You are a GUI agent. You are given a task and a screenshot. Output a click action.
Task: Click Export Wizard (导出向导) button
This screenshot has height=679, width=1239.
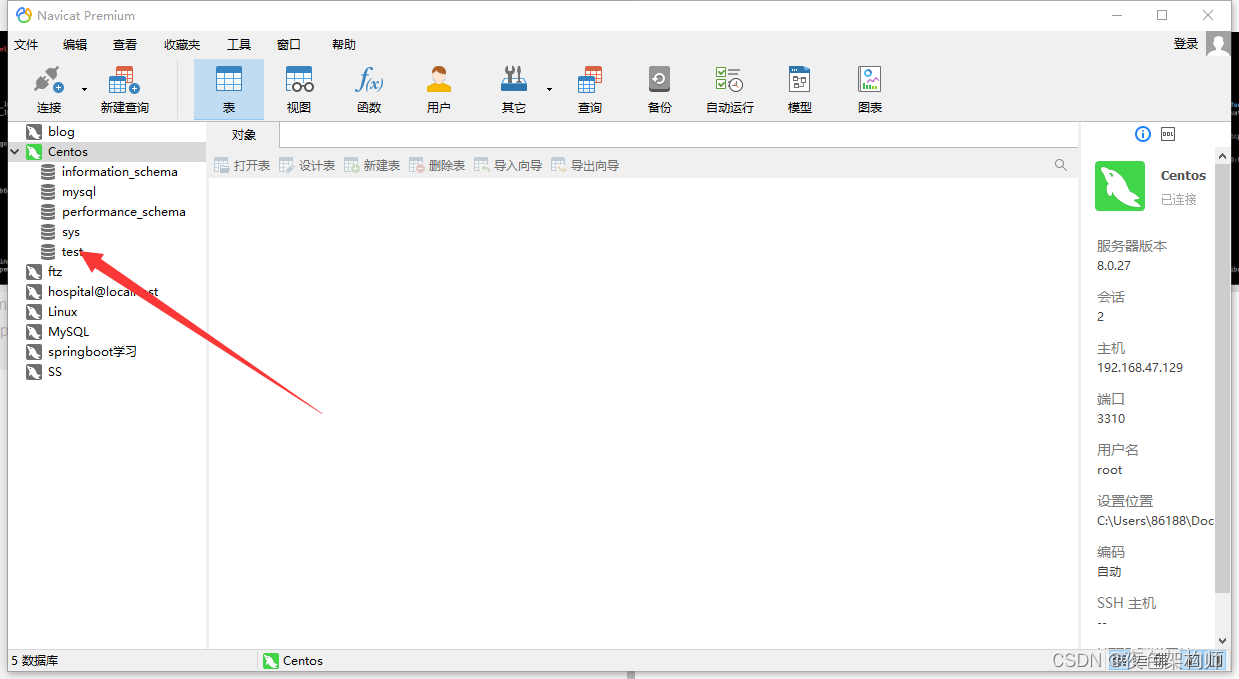(x=585, y=165)
